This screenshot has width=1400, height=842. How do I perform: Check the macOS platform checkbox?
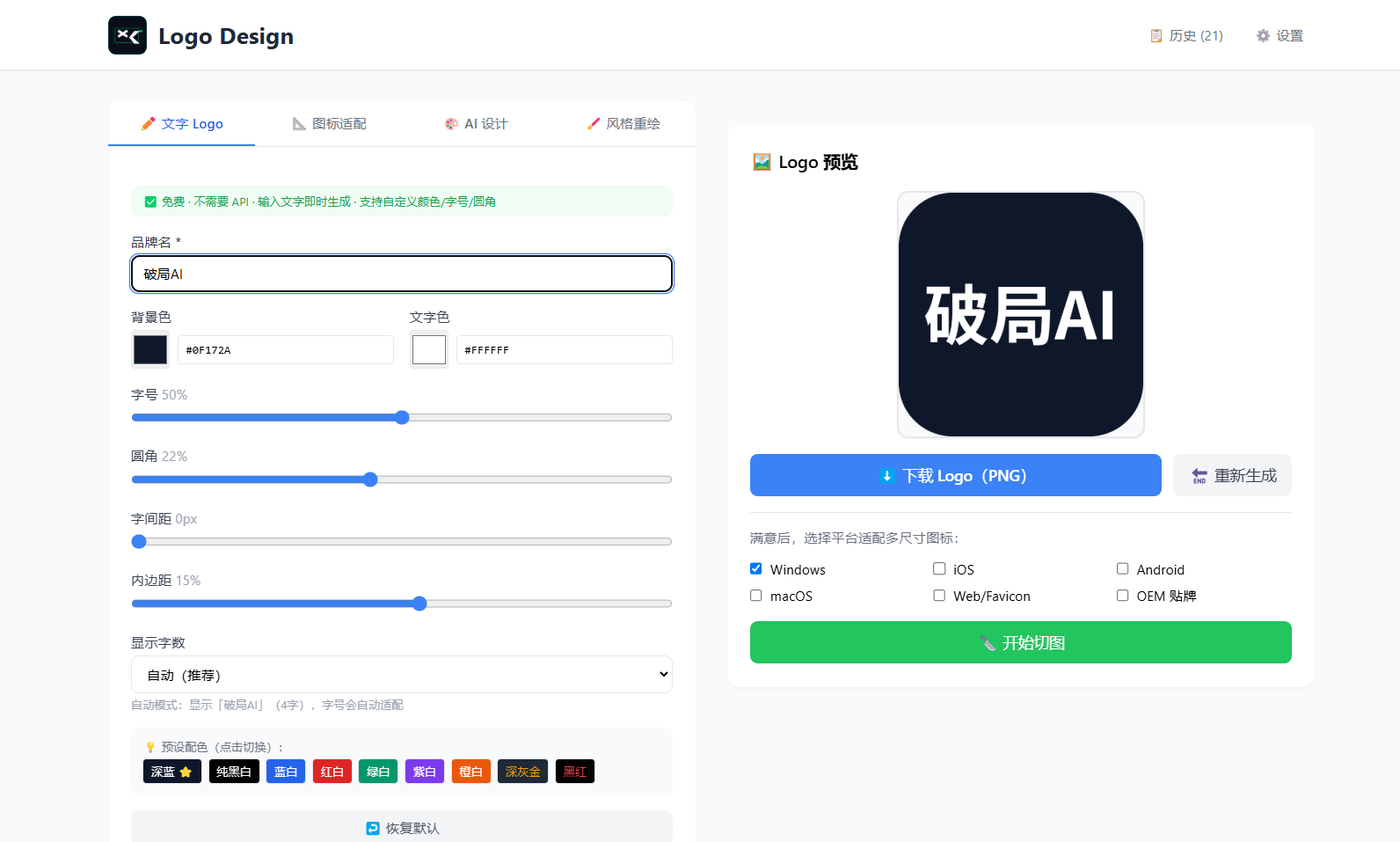pos(756,596)
